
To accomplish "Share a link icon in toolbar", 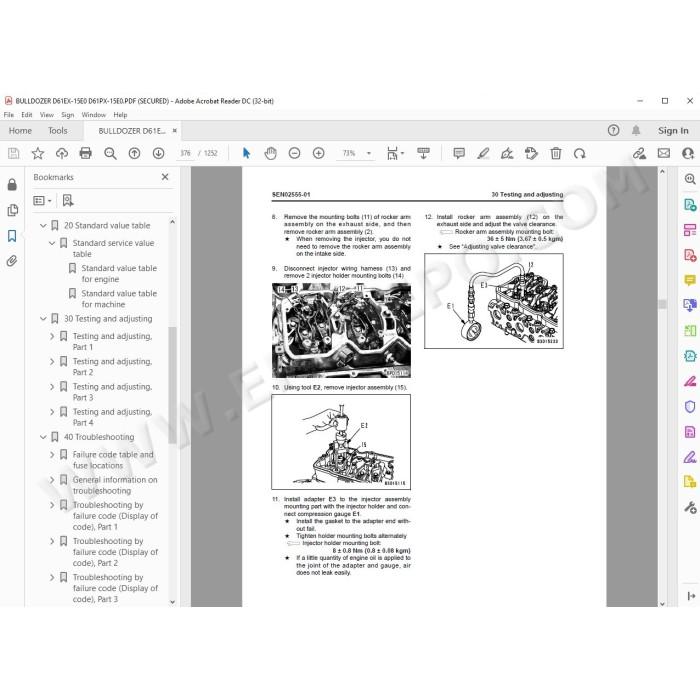I will [x=639, y=154].
